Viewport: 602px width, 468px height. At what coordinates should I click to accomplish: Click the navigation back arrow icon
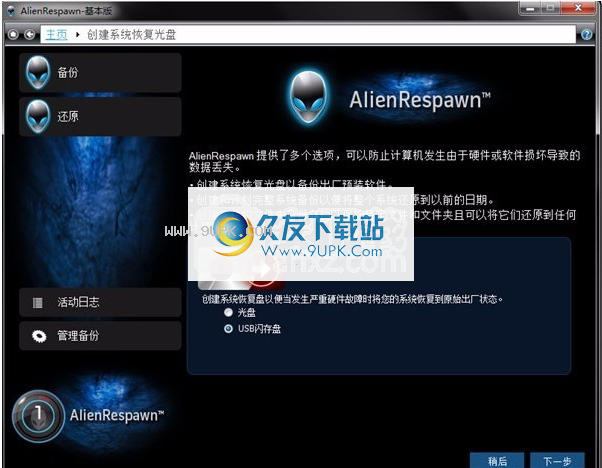(x=29, y=35)
